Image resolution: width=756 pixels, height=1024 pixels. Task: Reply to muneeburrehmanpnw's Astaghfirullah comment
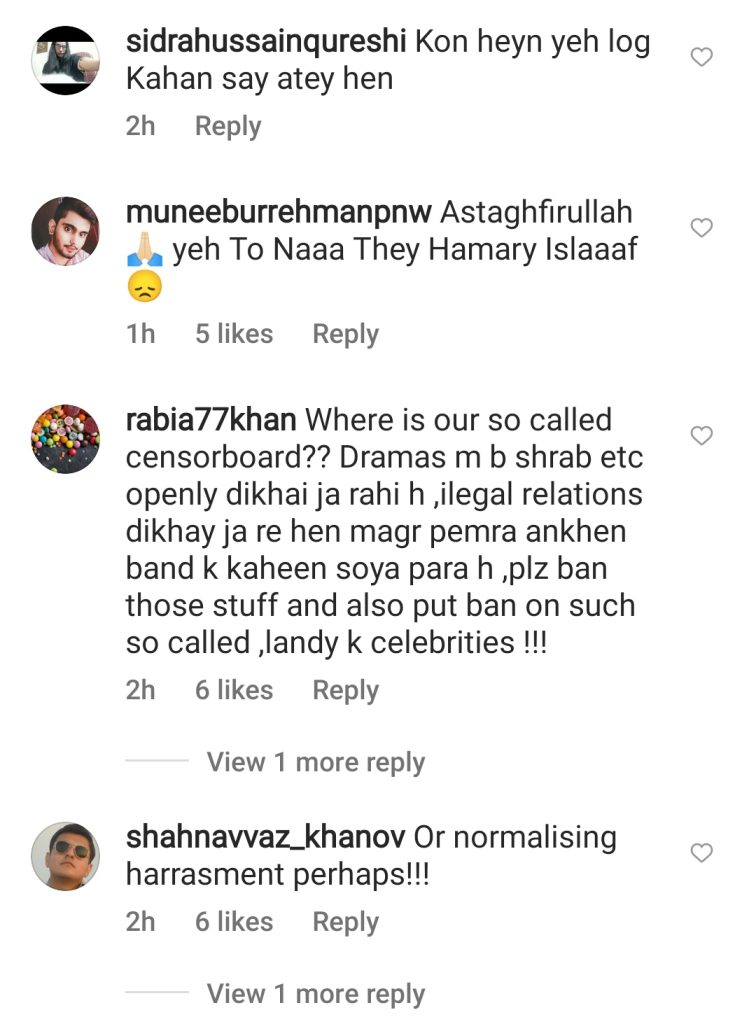[345, 334]
